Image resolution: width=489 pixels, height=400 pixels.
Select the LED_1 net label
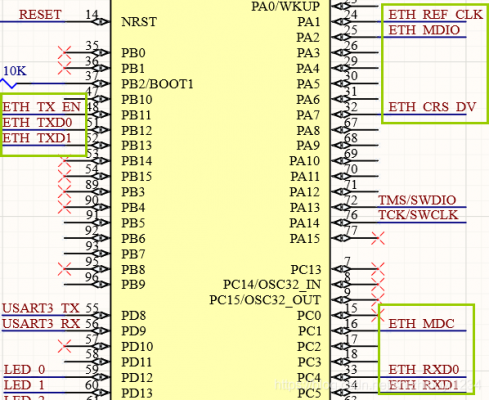[x=24, y=385]
